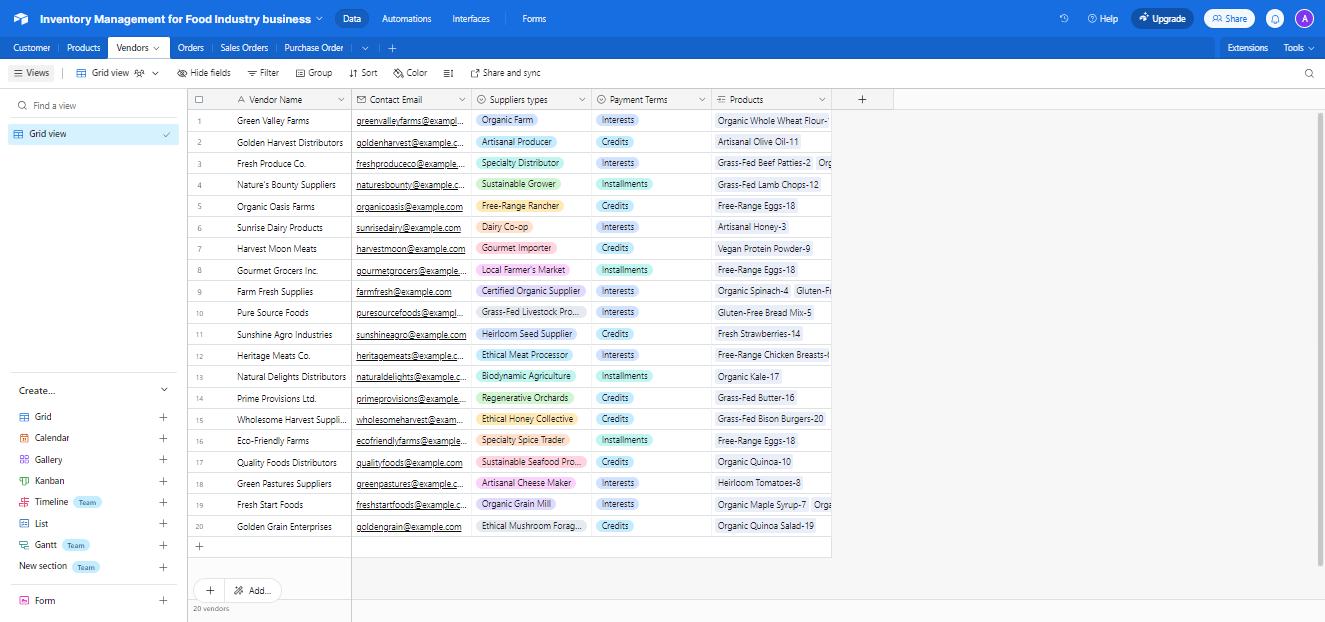
Task: Select Grid view in the sidebar
Action: click(x=93, y=134)
